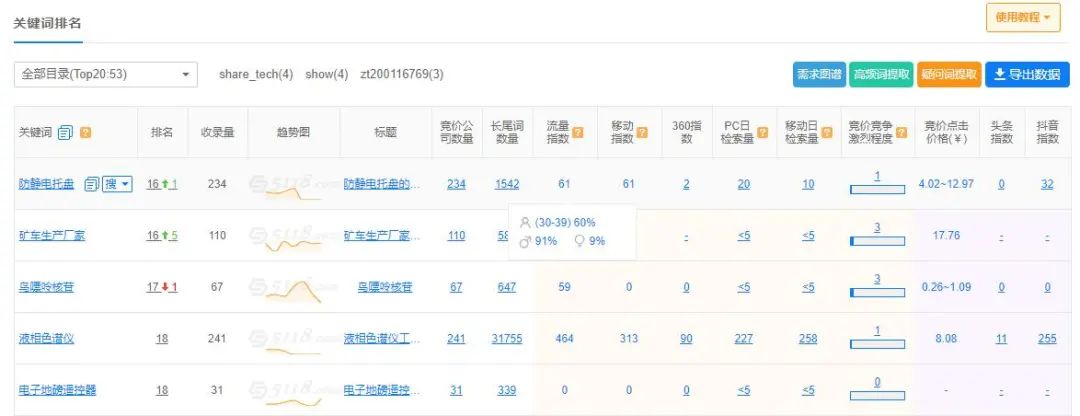Click the 高频词提取 button

point(881,74)
